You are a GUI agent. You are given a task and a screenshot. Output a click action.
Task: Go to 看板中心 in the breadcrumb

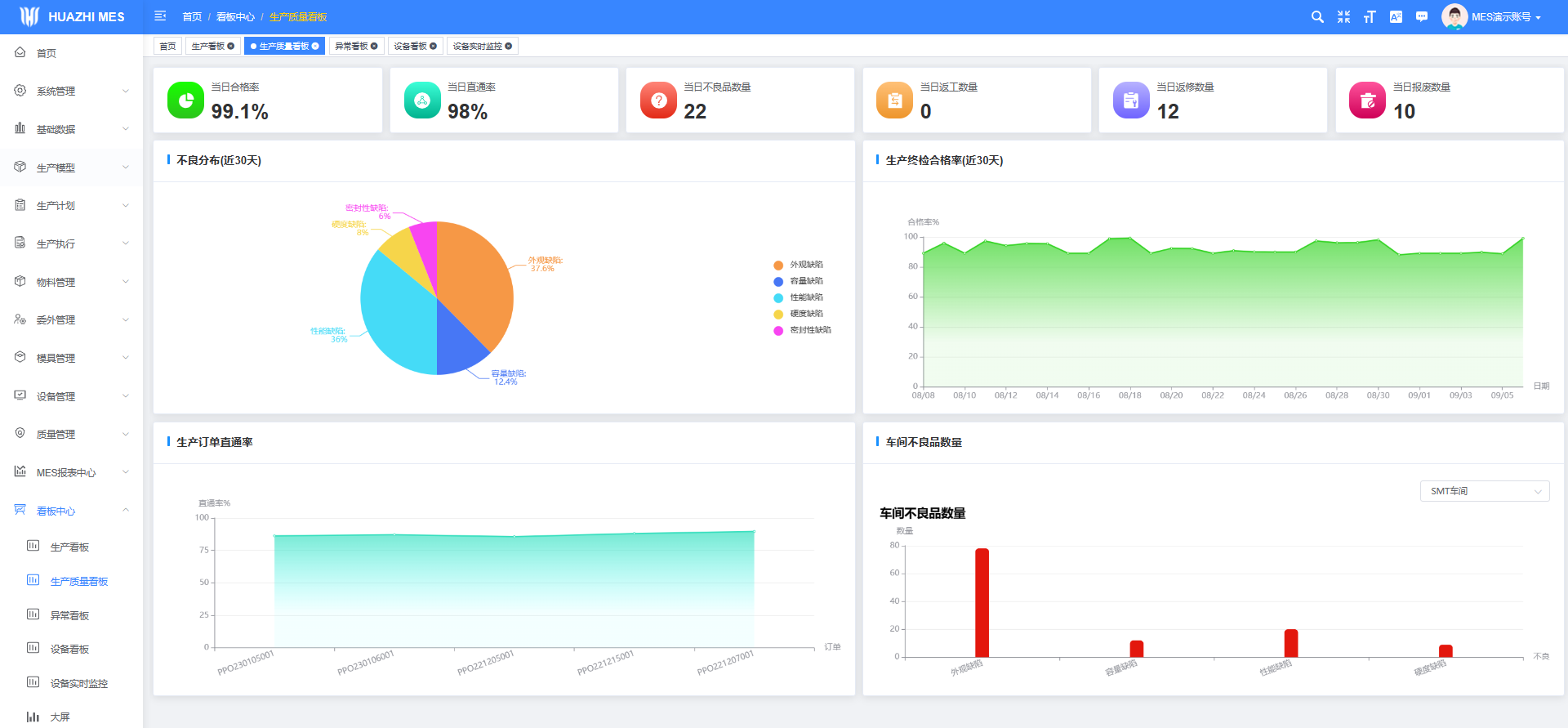pos(235,16)
